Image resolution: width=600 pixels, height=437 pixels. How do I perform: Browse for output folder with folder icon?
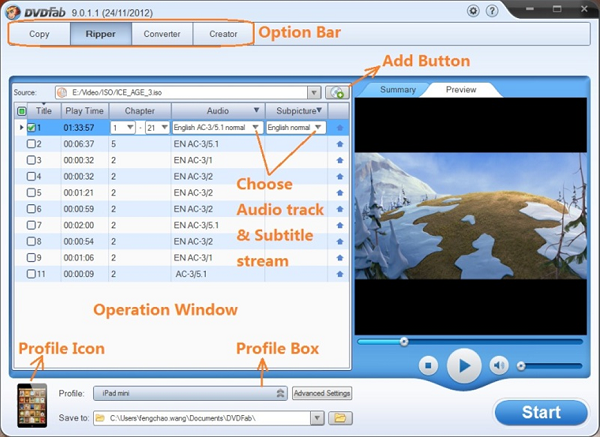340,418
